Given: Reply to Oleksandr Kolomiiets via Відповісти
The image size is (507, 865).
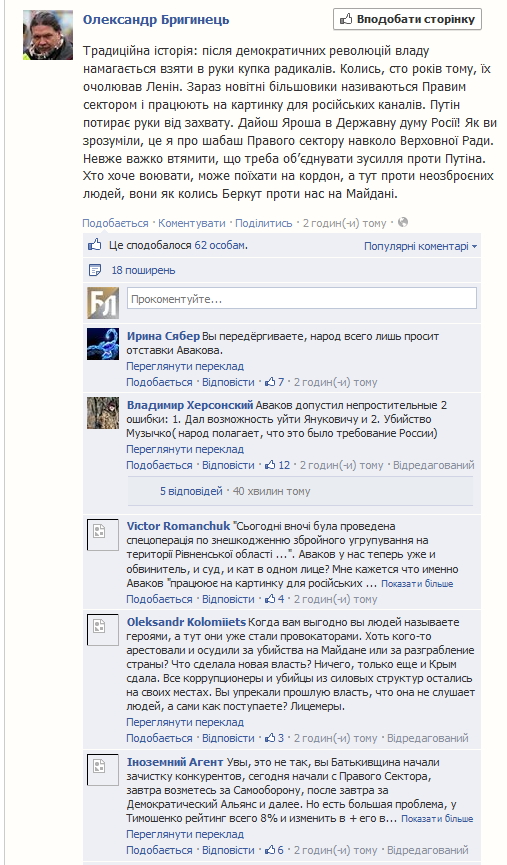Looking at the screenshot, I should pyautogui.click(x=228, y=738).
